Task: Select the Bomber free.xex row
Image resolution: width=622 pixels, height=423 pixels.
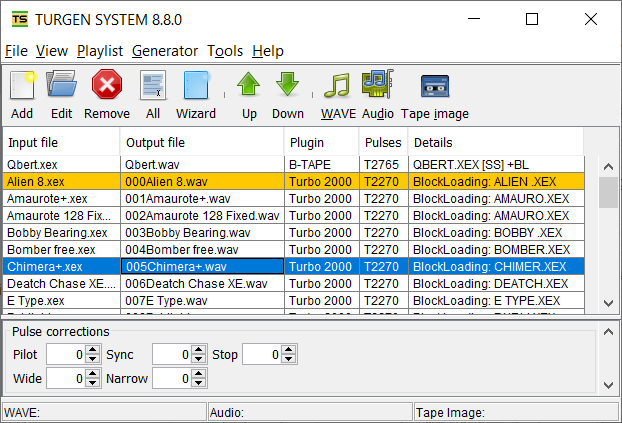Action: 294,250
